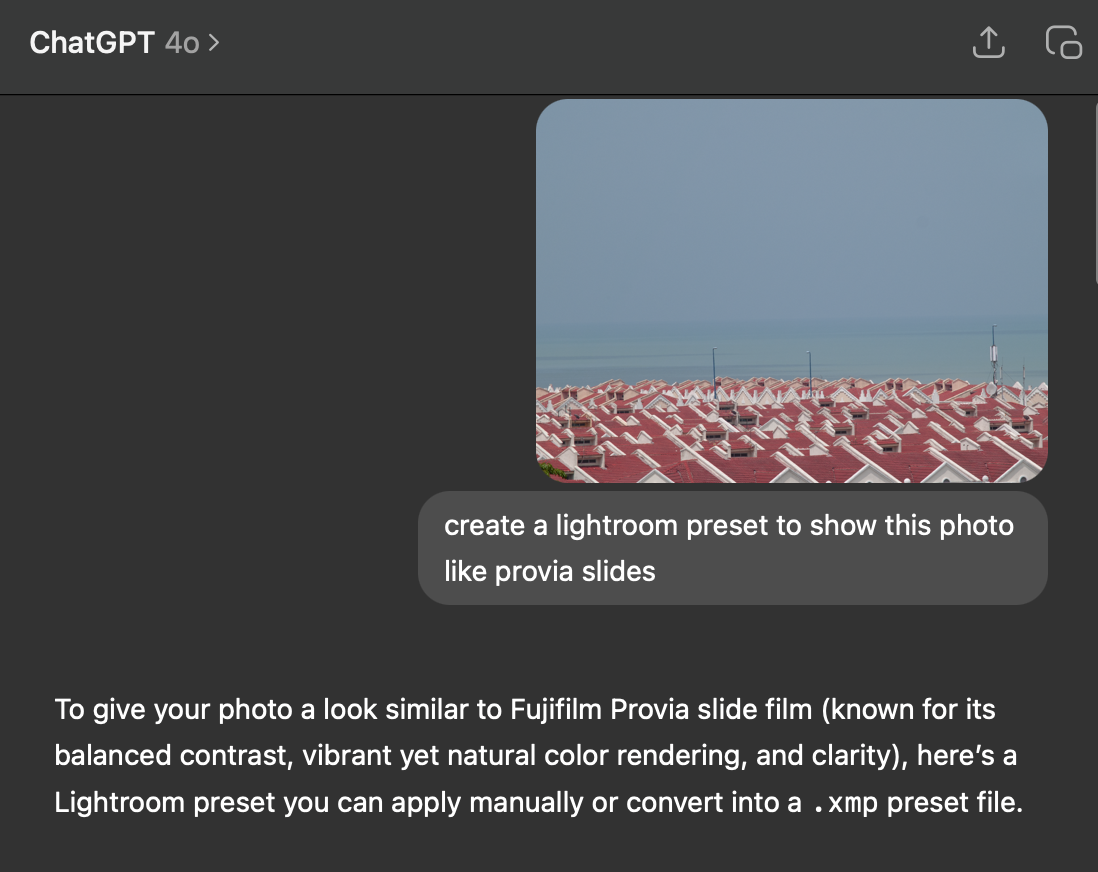This screenshot has height=872, width=1098.
Task: Open the attached rooftops photo thumbnail
Action: (x=791, y=291)
